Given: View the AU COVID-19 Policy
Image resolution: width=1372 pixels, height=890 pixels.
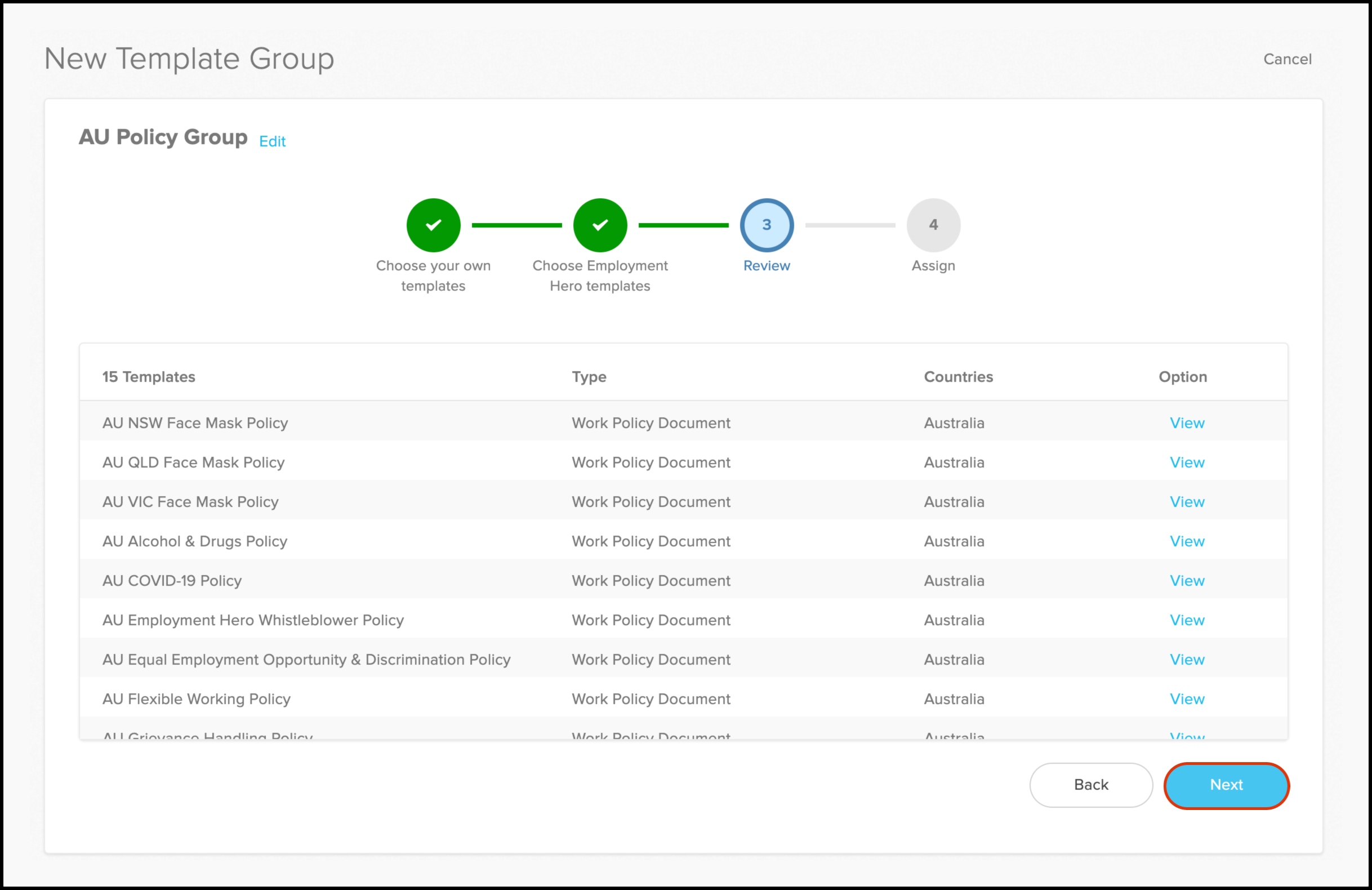Looking at the screenshot, I should [x=1186, y=580].
